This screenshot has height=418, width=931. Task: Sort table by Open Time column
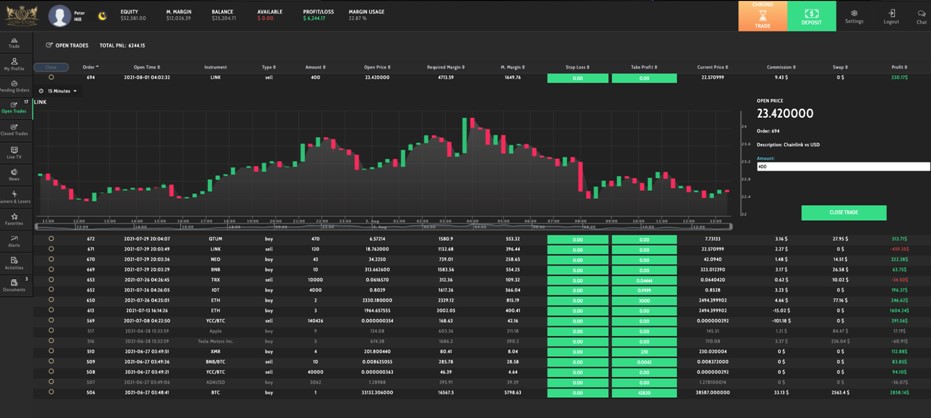click(146, 67)
